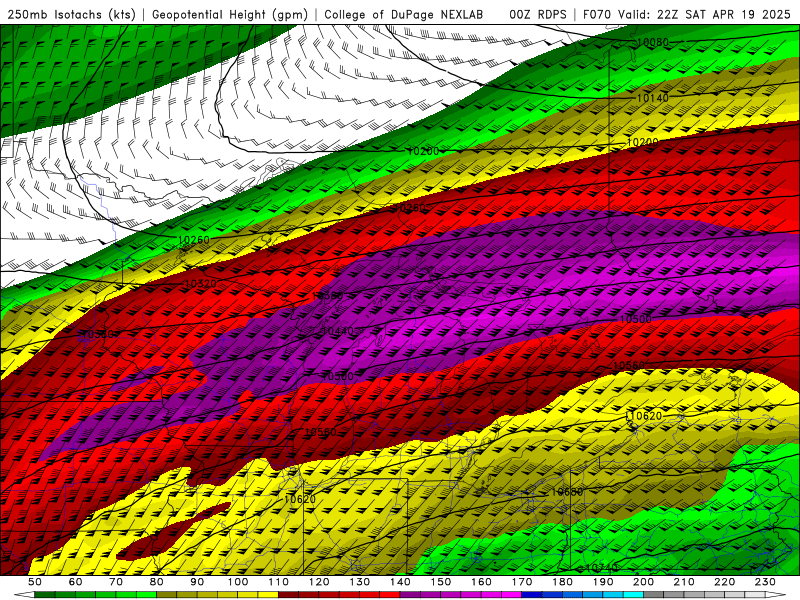Click the "F070 Valid: 22Z SAT APR 19 2025" text

(687, 15)
